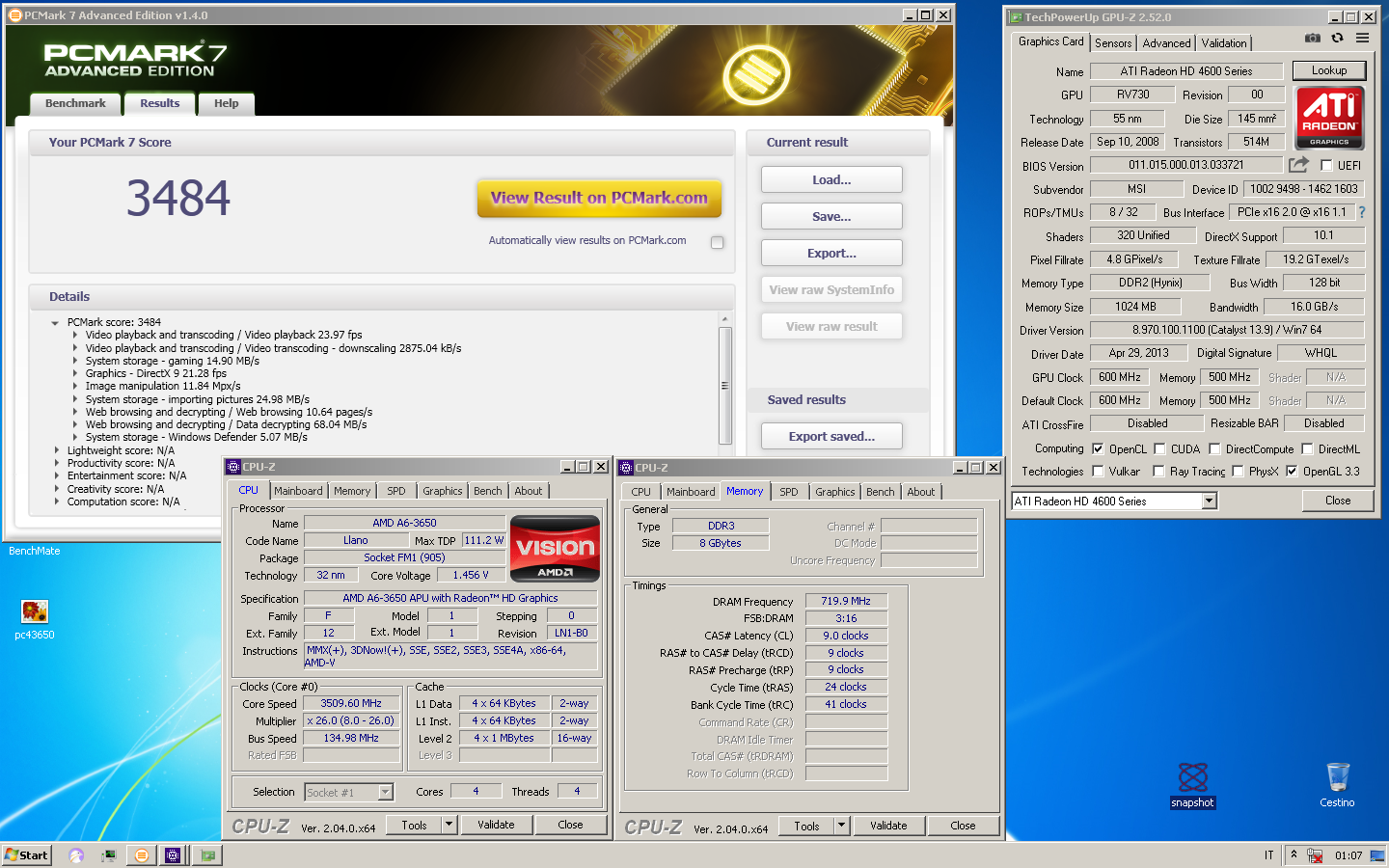Toggle the UEFI checkbox in GPU-Z
Screen dimensions: 1389x868
click(1326, 165)
